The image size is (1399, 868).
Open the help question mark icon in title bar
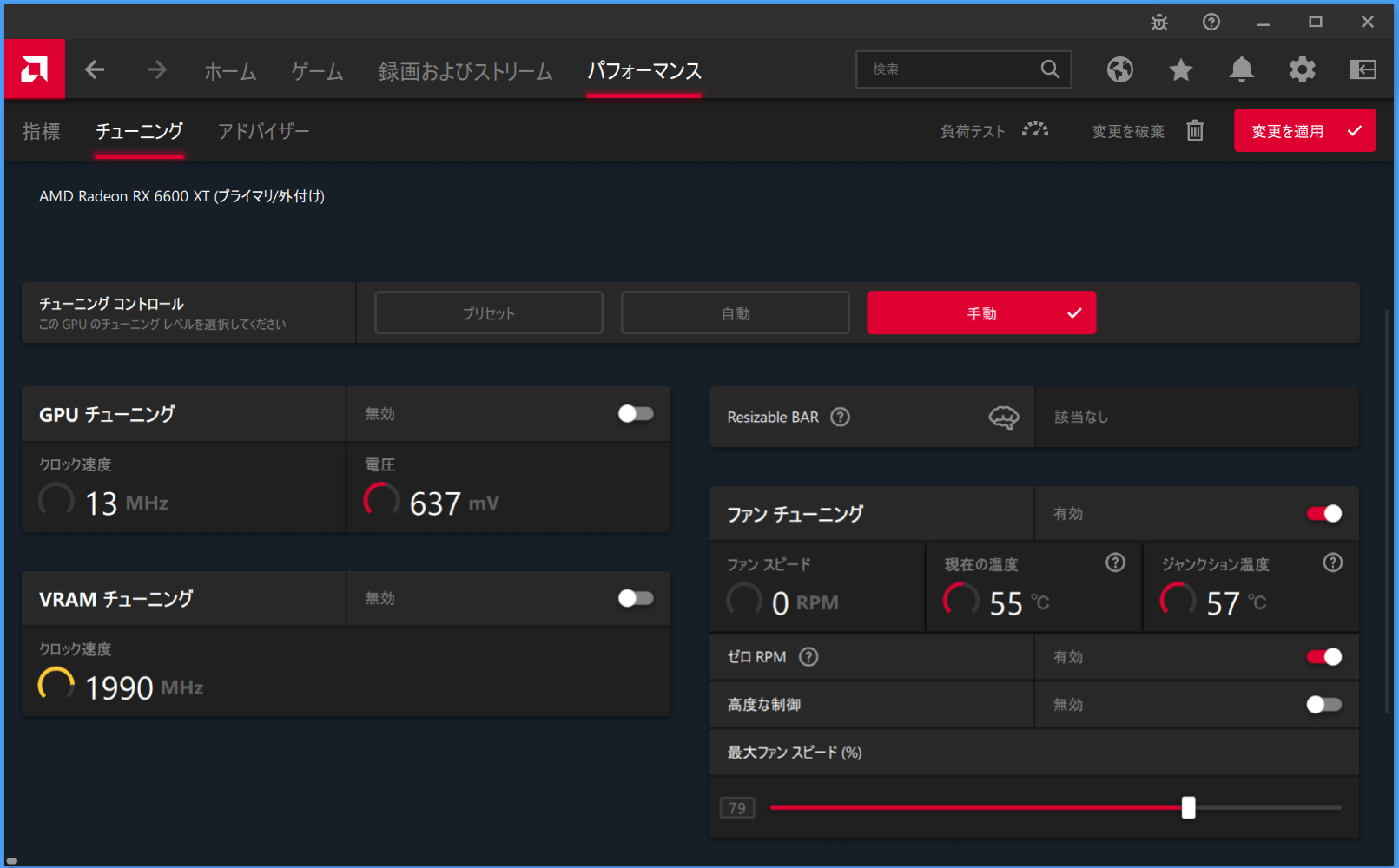1211,22
